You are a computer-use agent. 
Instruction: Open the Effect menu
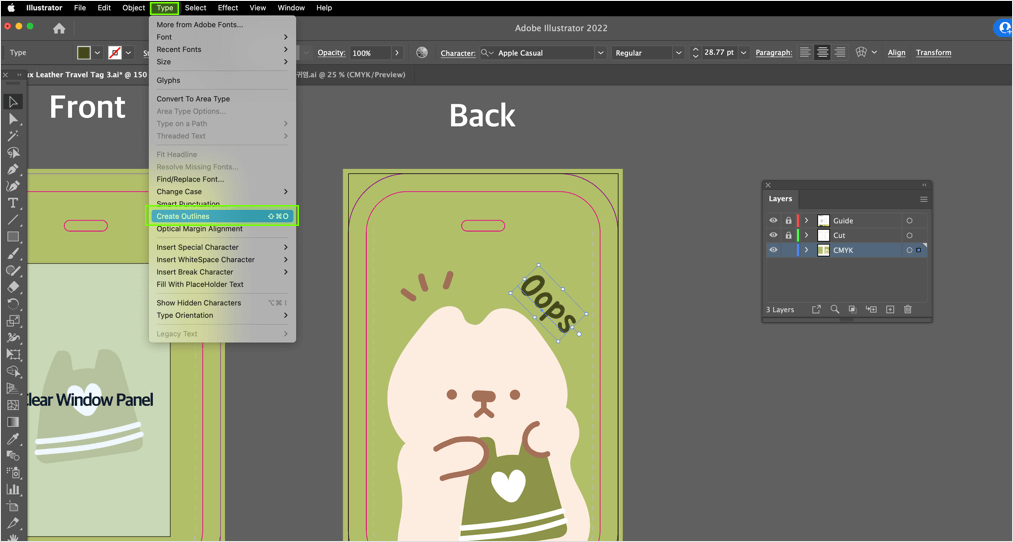point(228,8)
